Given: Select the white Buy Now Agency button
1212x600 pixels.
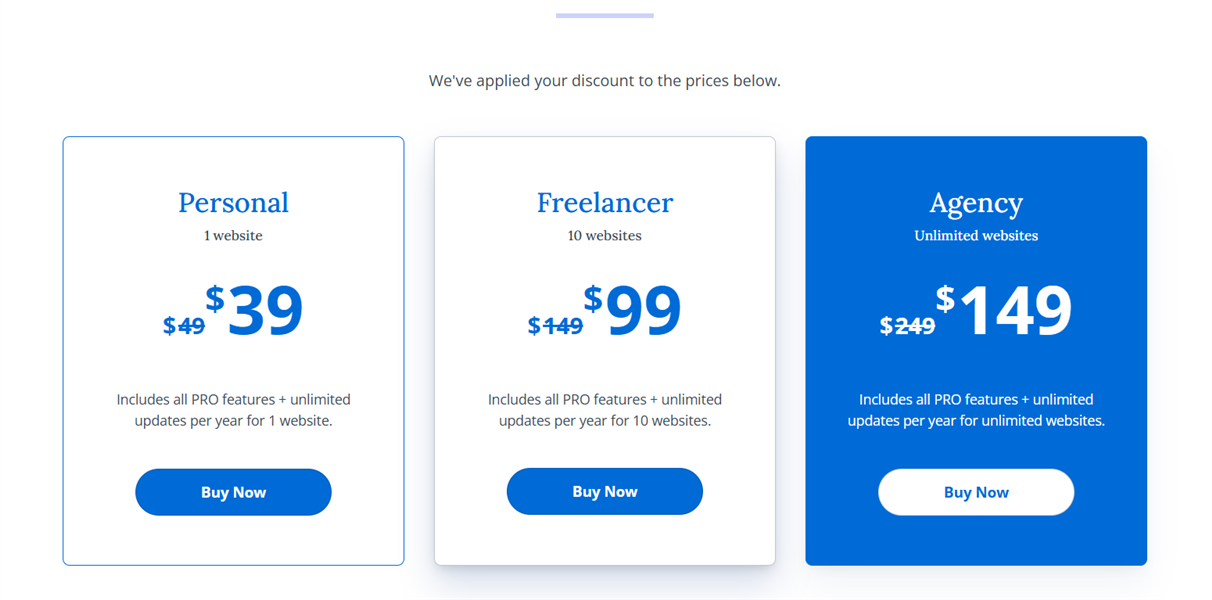Looking at the screenshot, I should 976,492.
